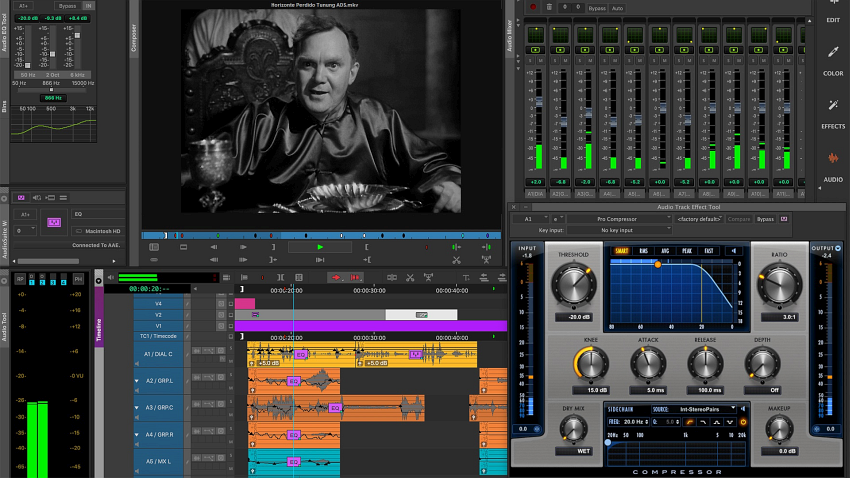
Task: Click the Lift icon in timeline toolbar
Action: click(x=428, y=277)
